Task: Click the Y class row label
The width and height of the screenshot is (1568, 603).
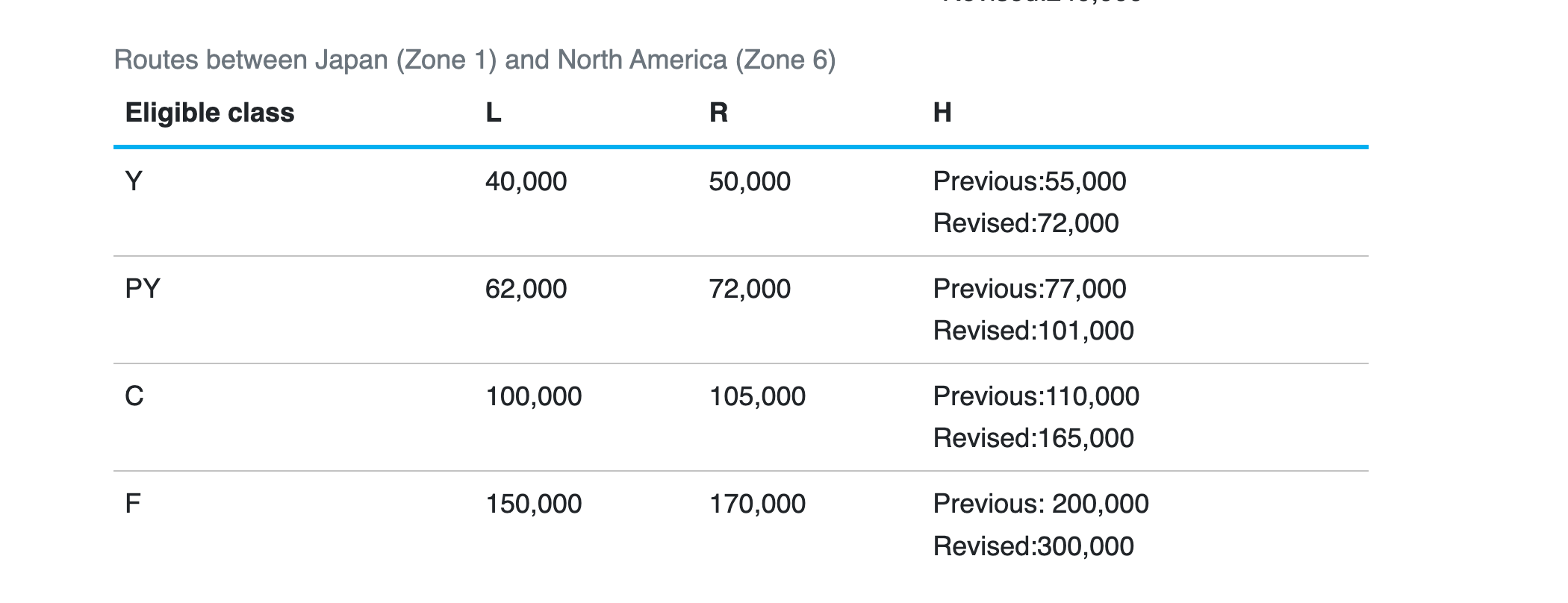Action: [x=134, y=181]
